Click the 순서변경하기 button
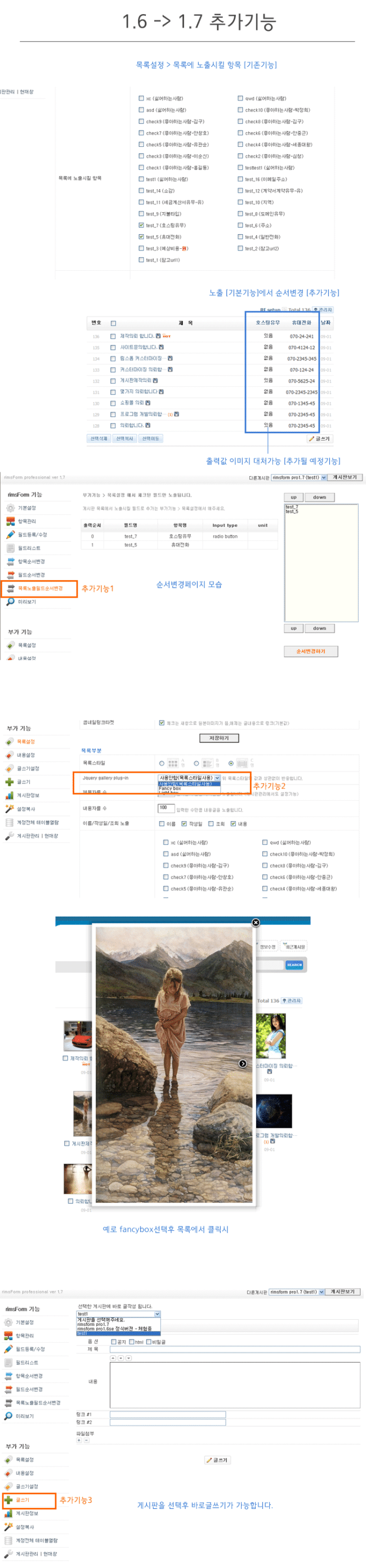Screen dimensions: 366x1568 click(311, 651)
